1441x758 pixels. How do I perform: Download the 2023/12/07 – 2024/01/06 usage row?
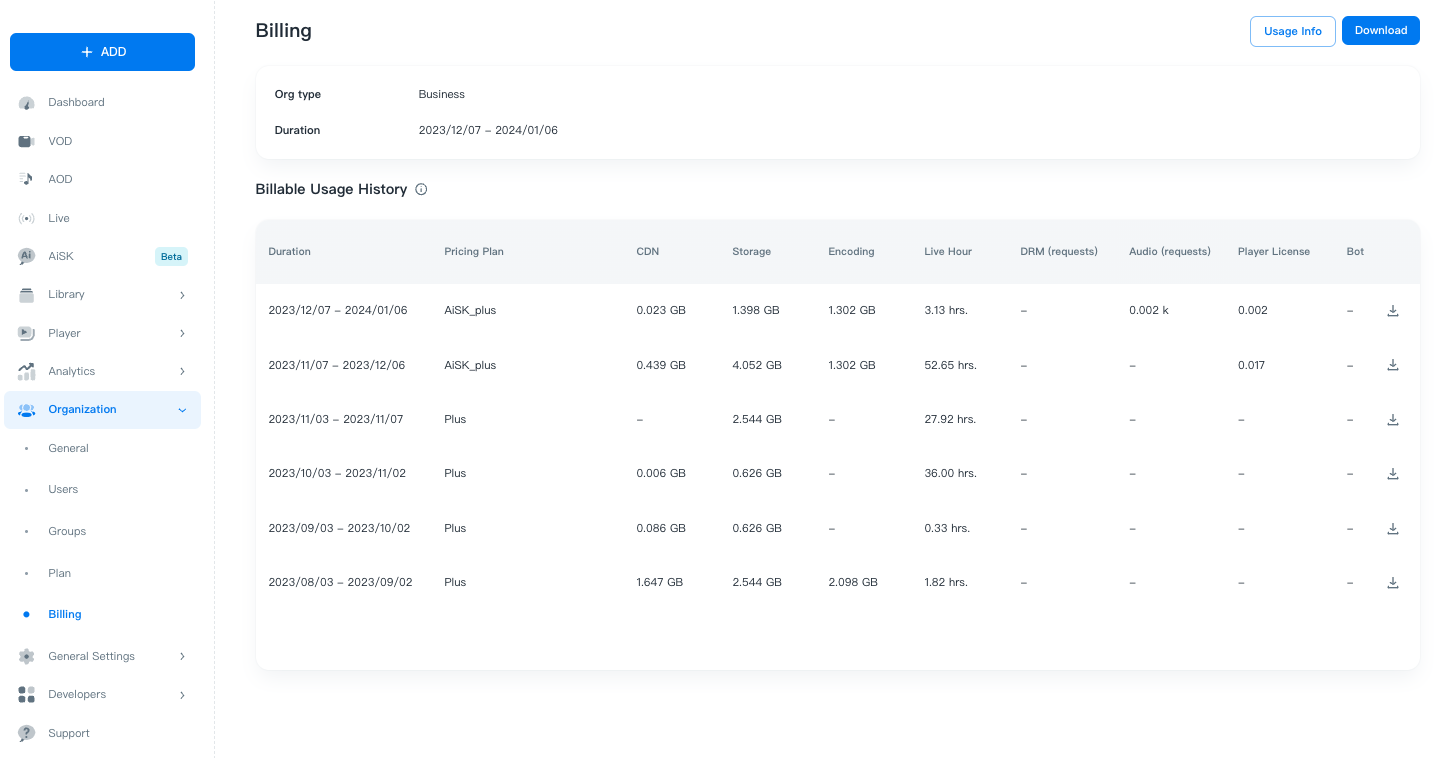1392,311
